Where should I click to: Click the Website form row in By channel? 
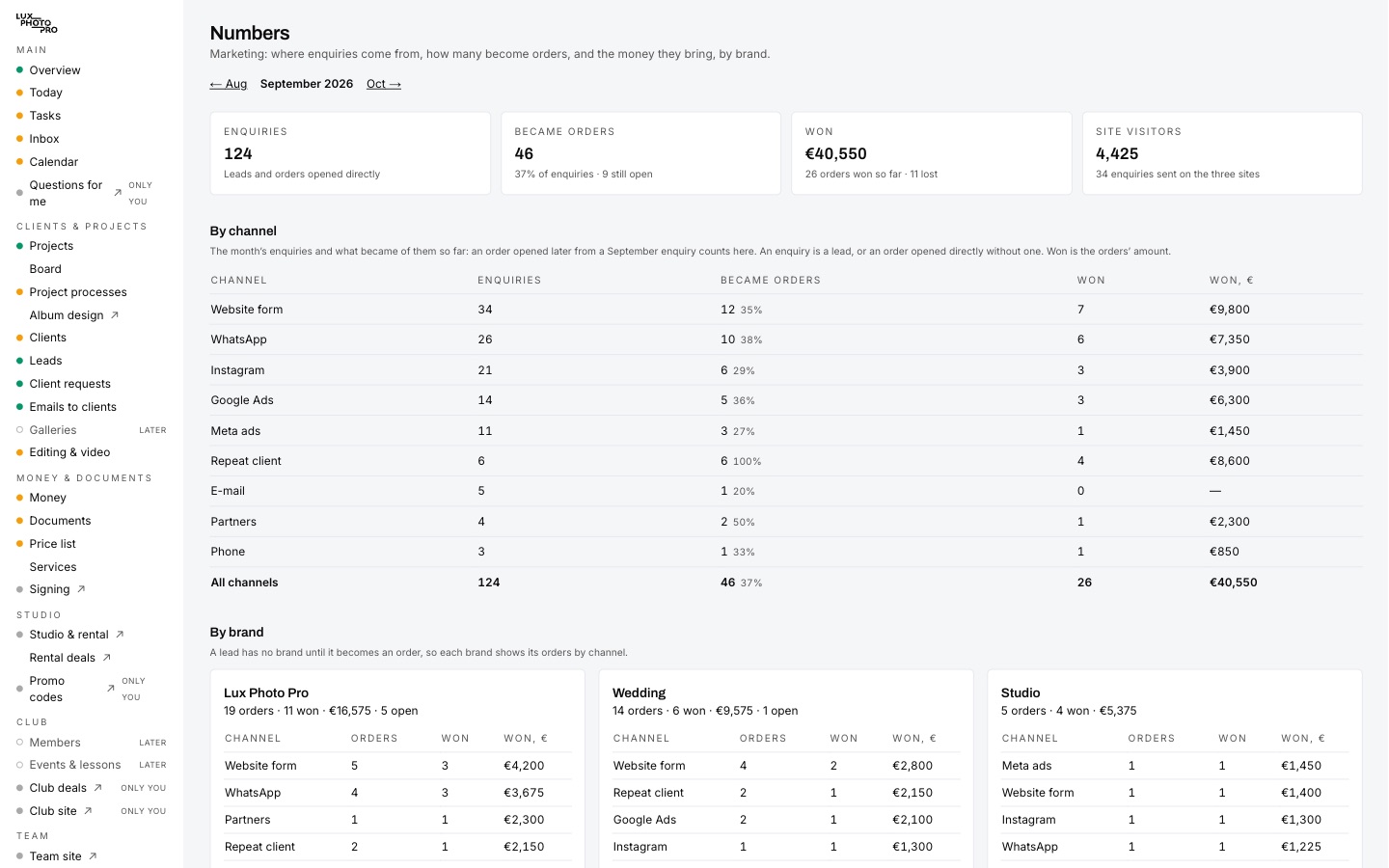click(786, 310)
